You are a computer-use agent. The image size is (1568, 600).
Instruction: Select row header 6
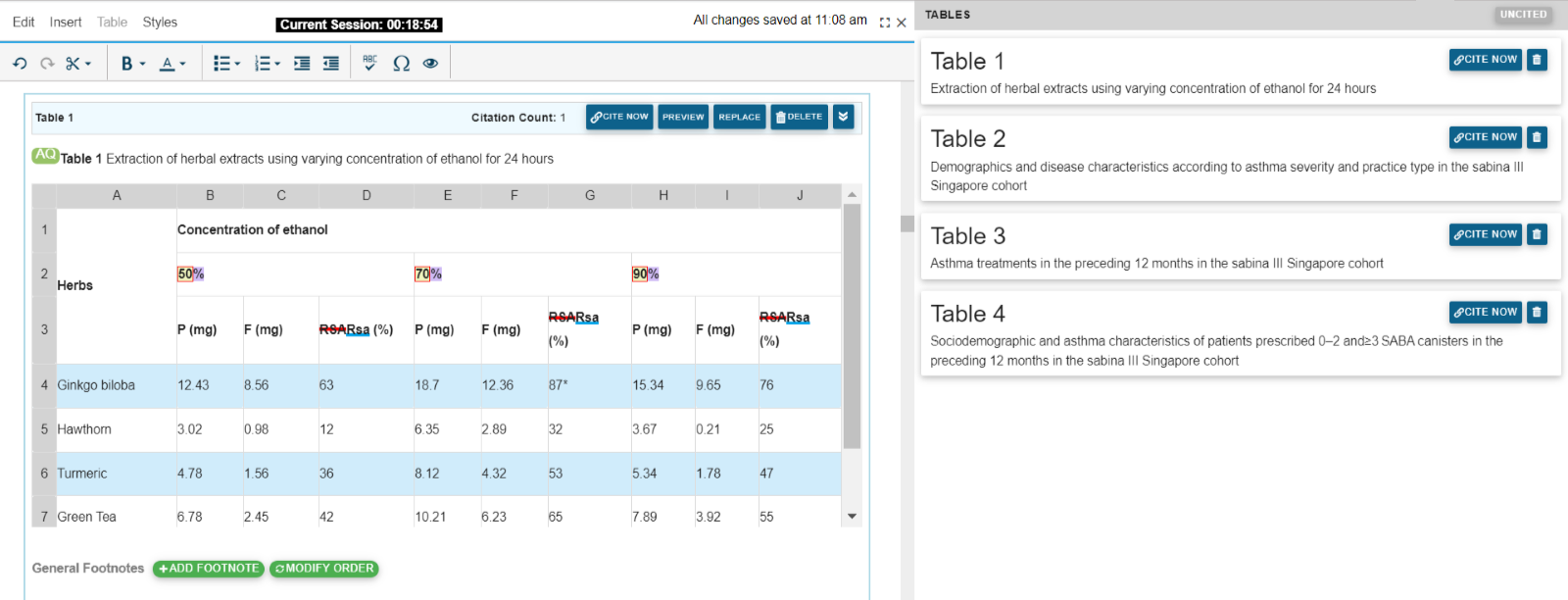click(x=44, y=474)
